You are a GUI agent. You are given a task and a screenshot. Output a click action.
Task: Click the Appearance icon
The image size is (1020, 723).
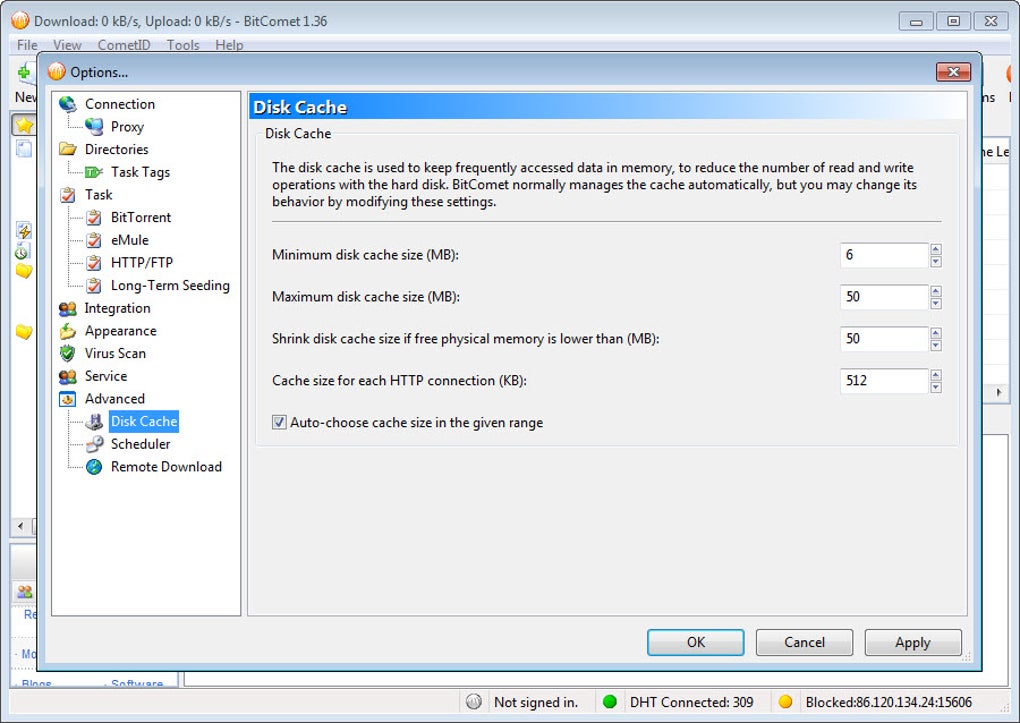68,331
